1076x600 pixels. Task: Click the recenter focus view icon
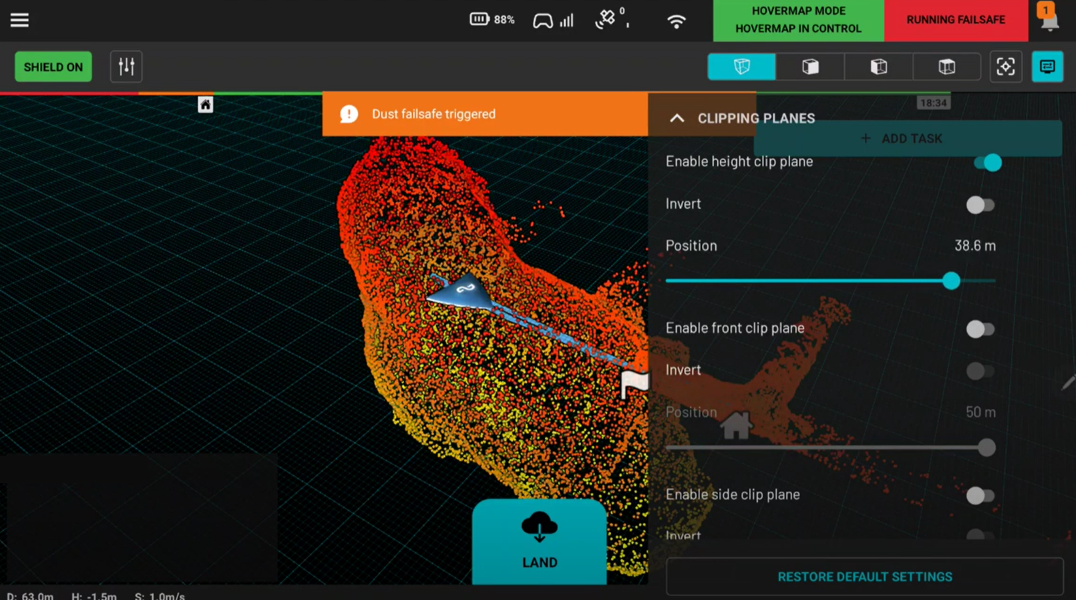[x=1005, y=67]
